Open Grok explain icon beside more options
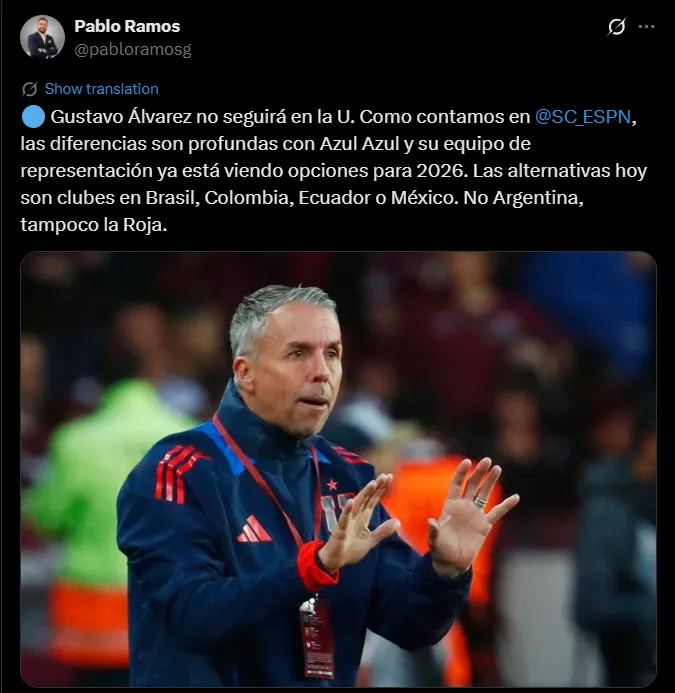 coord(616,27)
